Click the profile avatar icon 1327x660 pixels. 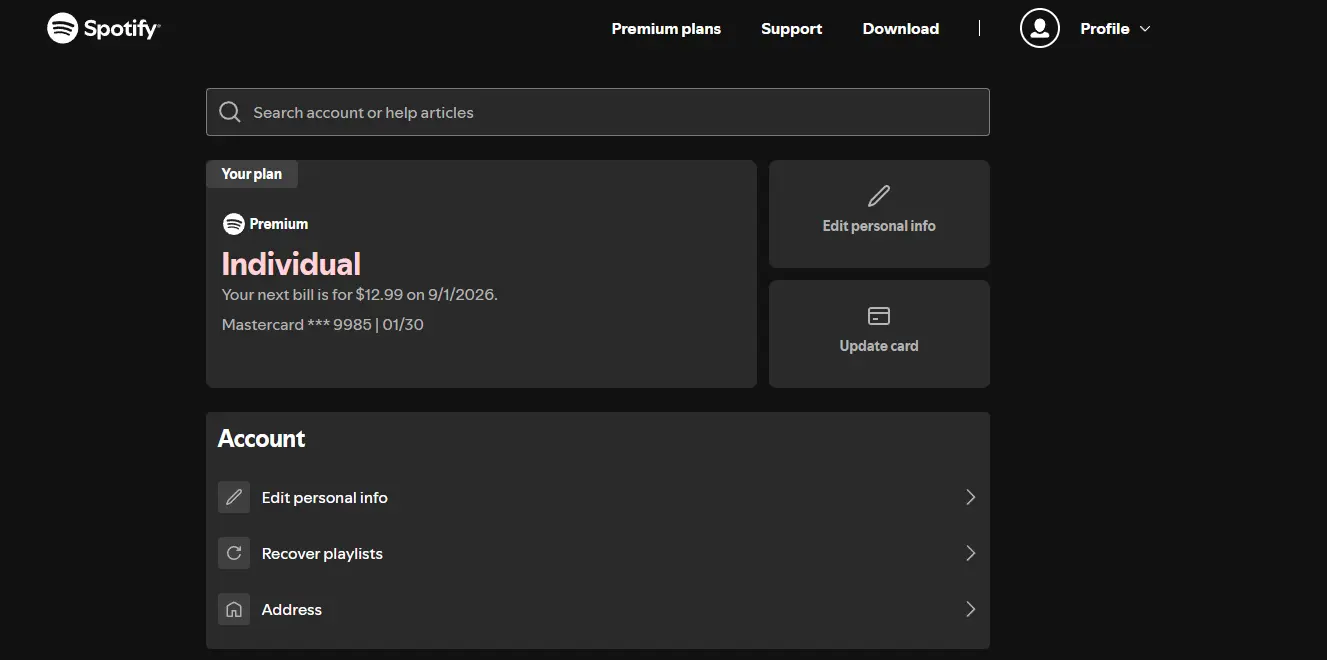tap(1040, 28)
